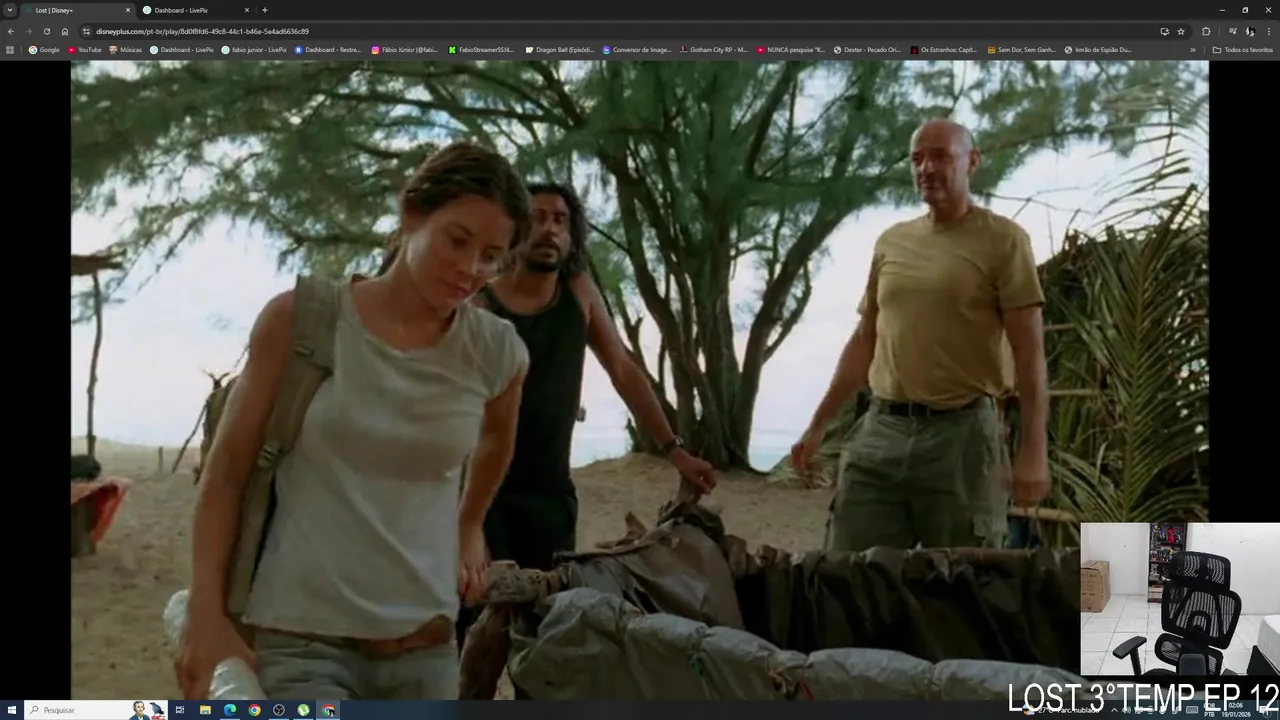The width and height of the screenshot is (1280, 720).
Task: Open Microsoft Edge from the taskbar
Action: coord(230,710)
